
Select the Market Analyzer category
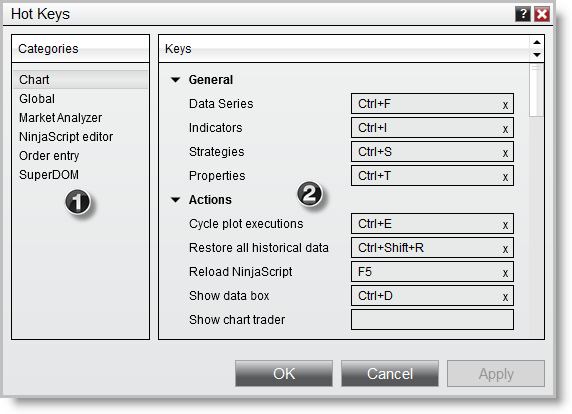click(81, 117)
